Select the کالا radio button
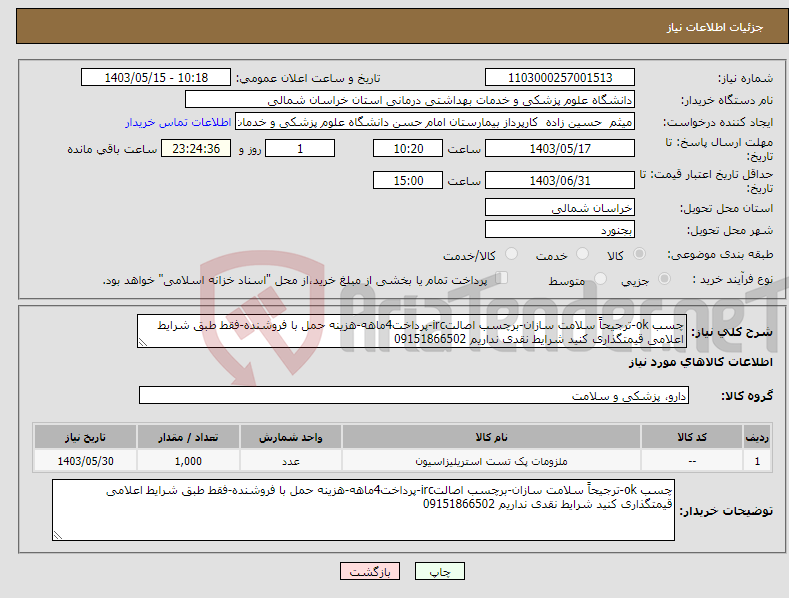The height and width of the screenshot is (598, 789). click(x=639, y=254)
